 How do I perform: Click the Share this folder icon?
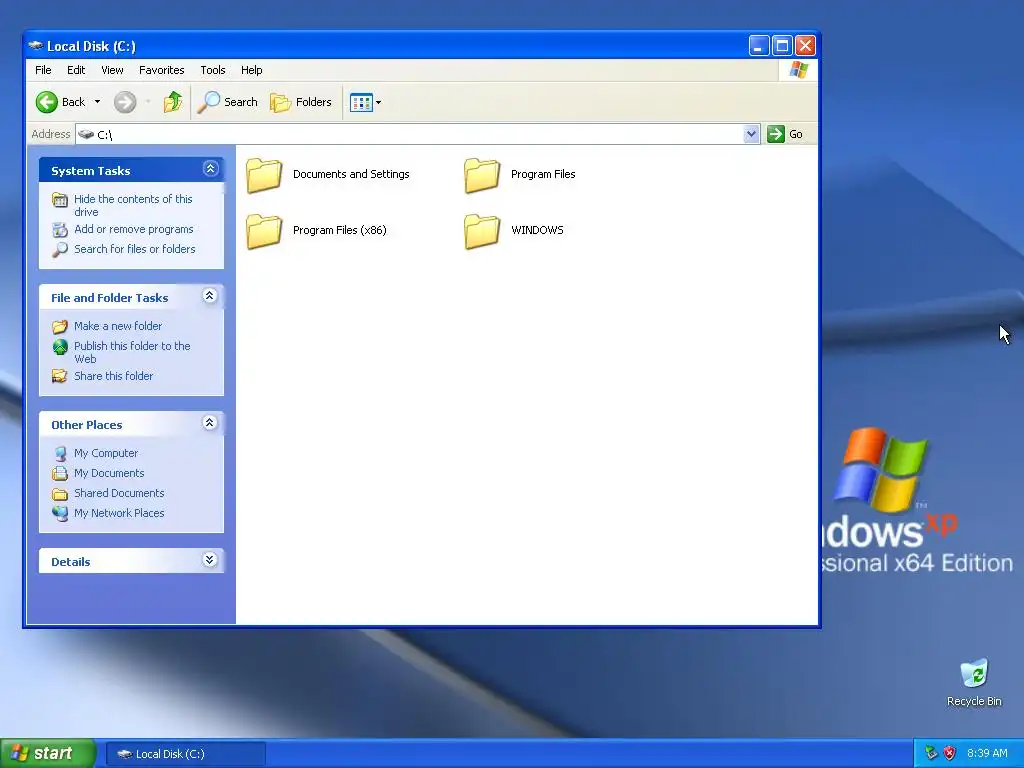pos(60,376)
